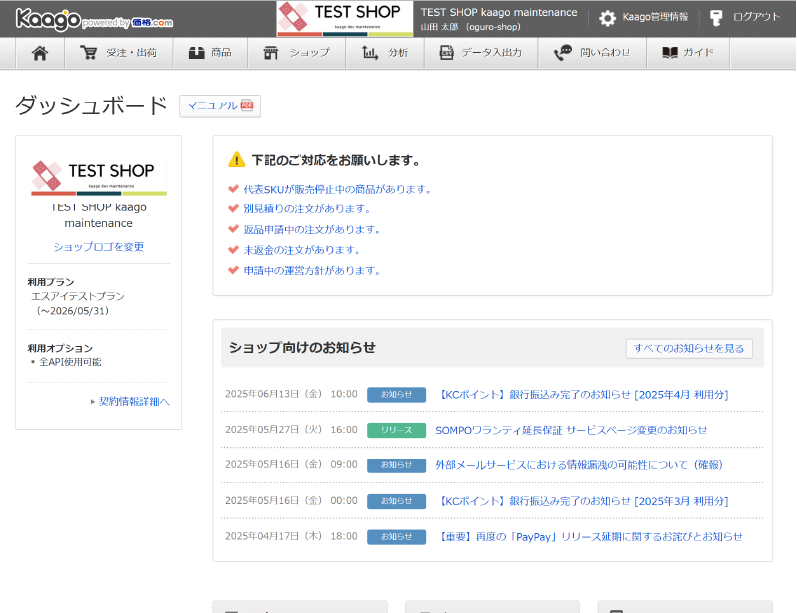Open KCポイント 2025年4月 利用分 notice
This screenshot has height=613, width=797.
tap(582, 394)
